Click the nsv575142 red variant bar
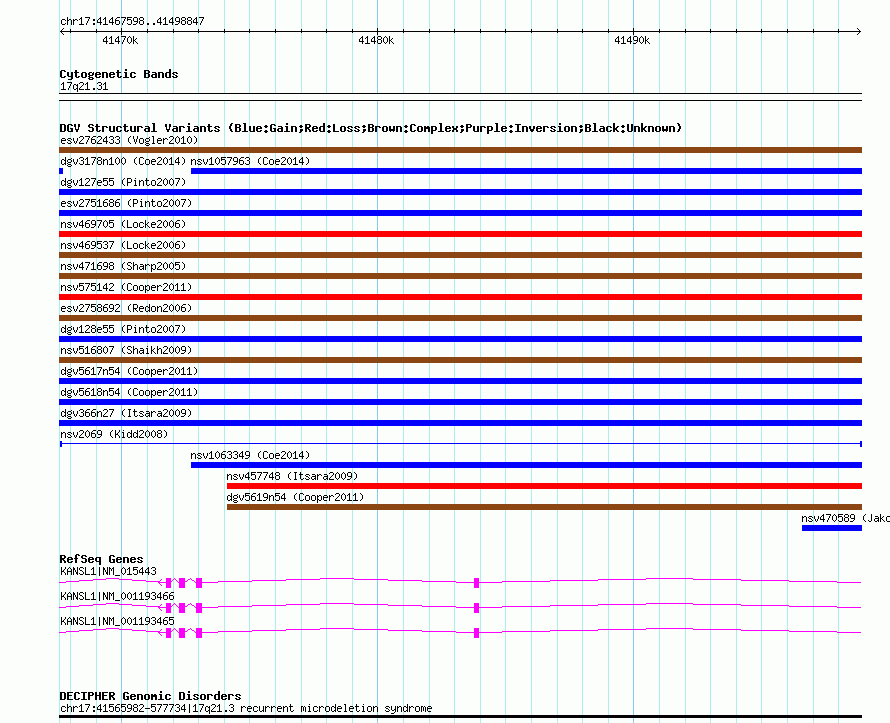 (460, 297)
